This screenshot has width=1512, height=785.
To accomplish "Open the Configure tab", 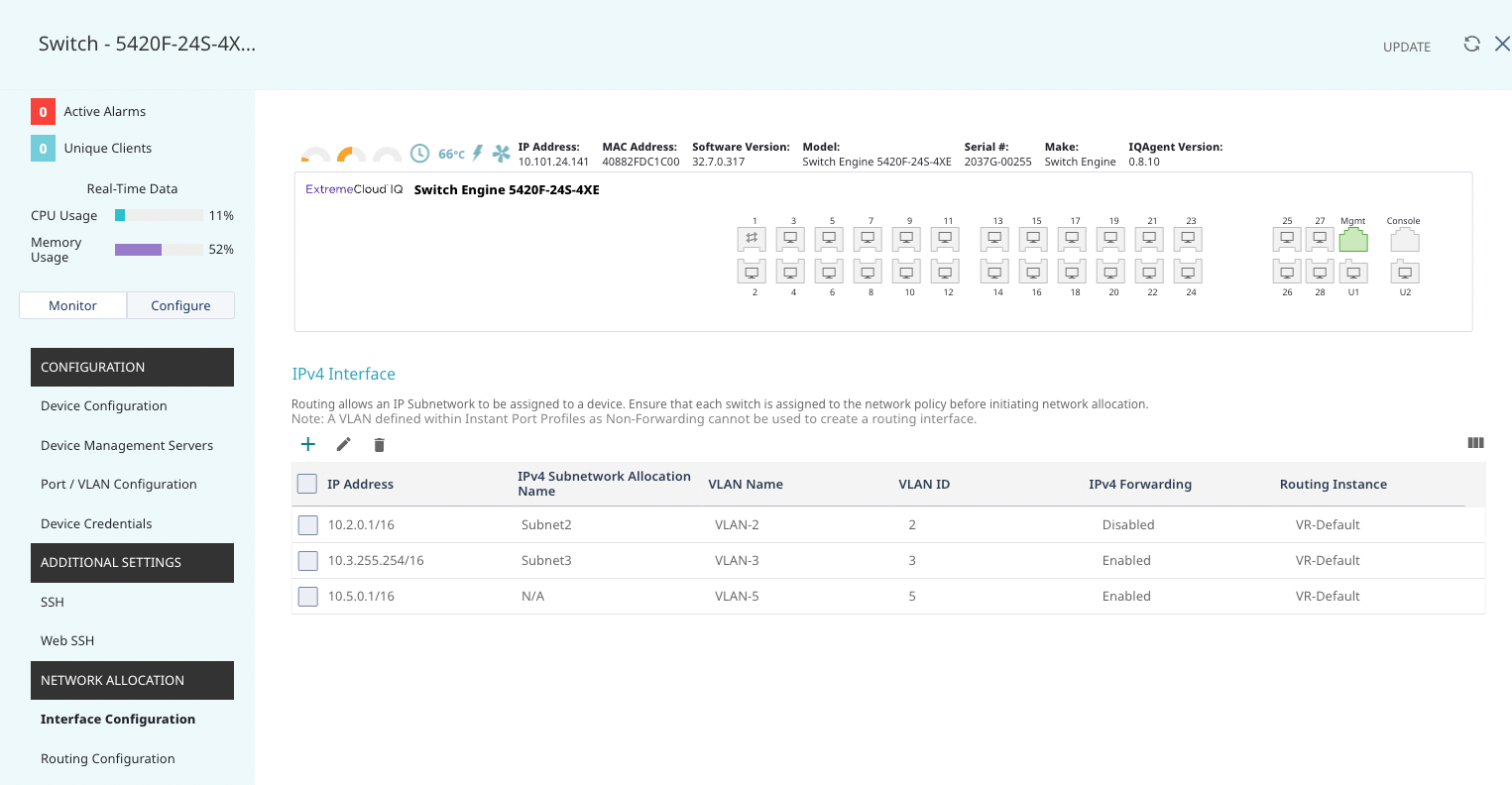I will [x=180, y=305].
